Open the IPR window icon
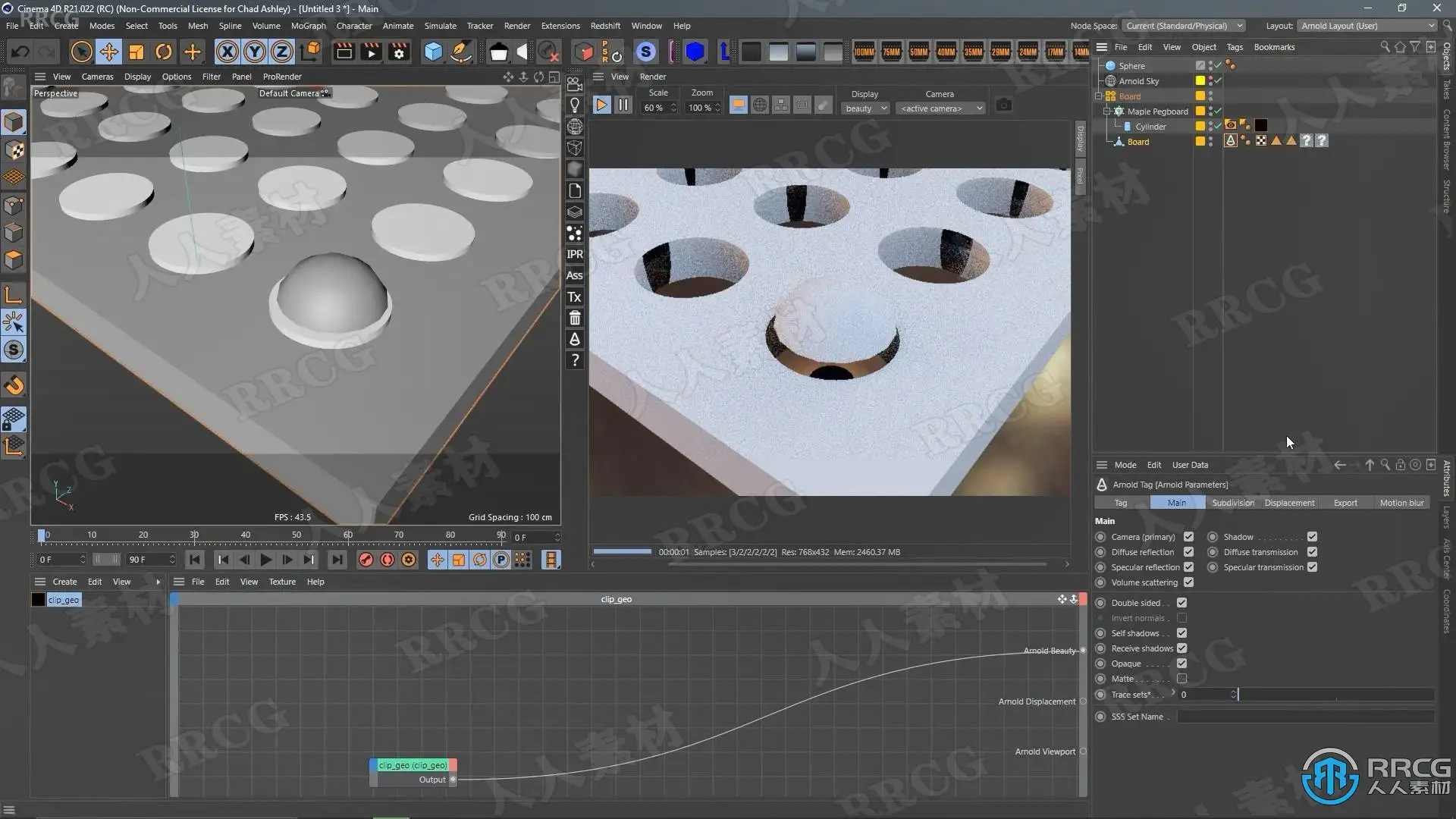This screenshot has width=1456, height=819. click(575, 254)
